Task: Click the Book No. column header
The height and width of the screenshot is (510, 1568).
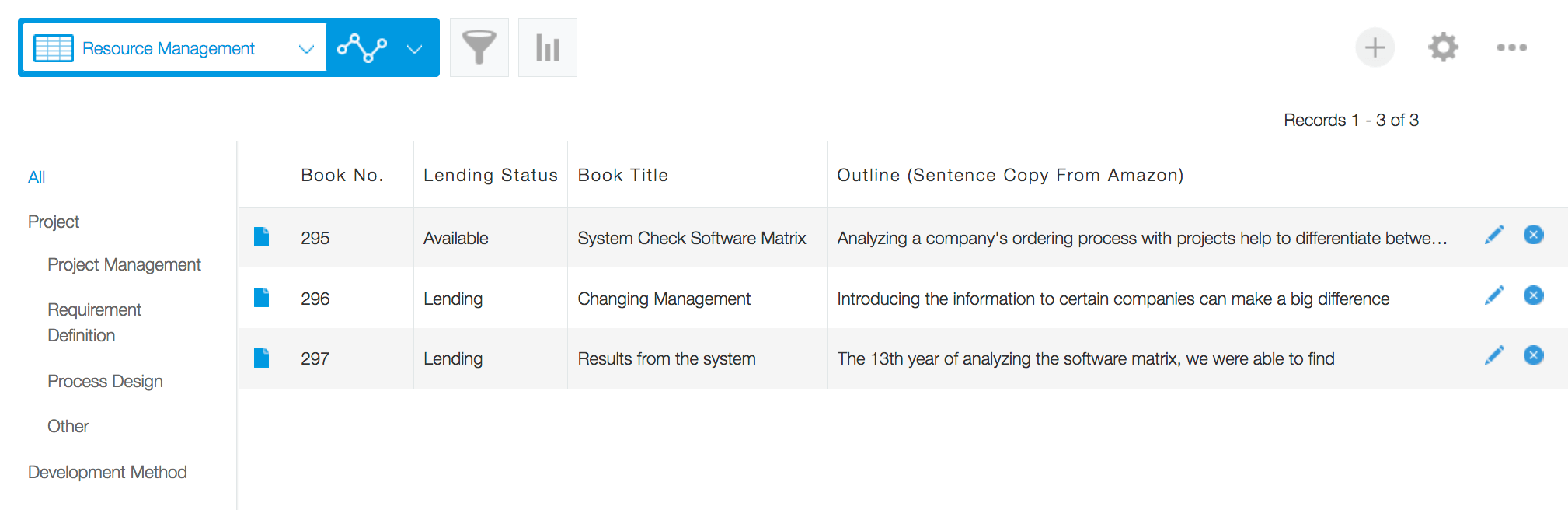Action: coord(342,175)
